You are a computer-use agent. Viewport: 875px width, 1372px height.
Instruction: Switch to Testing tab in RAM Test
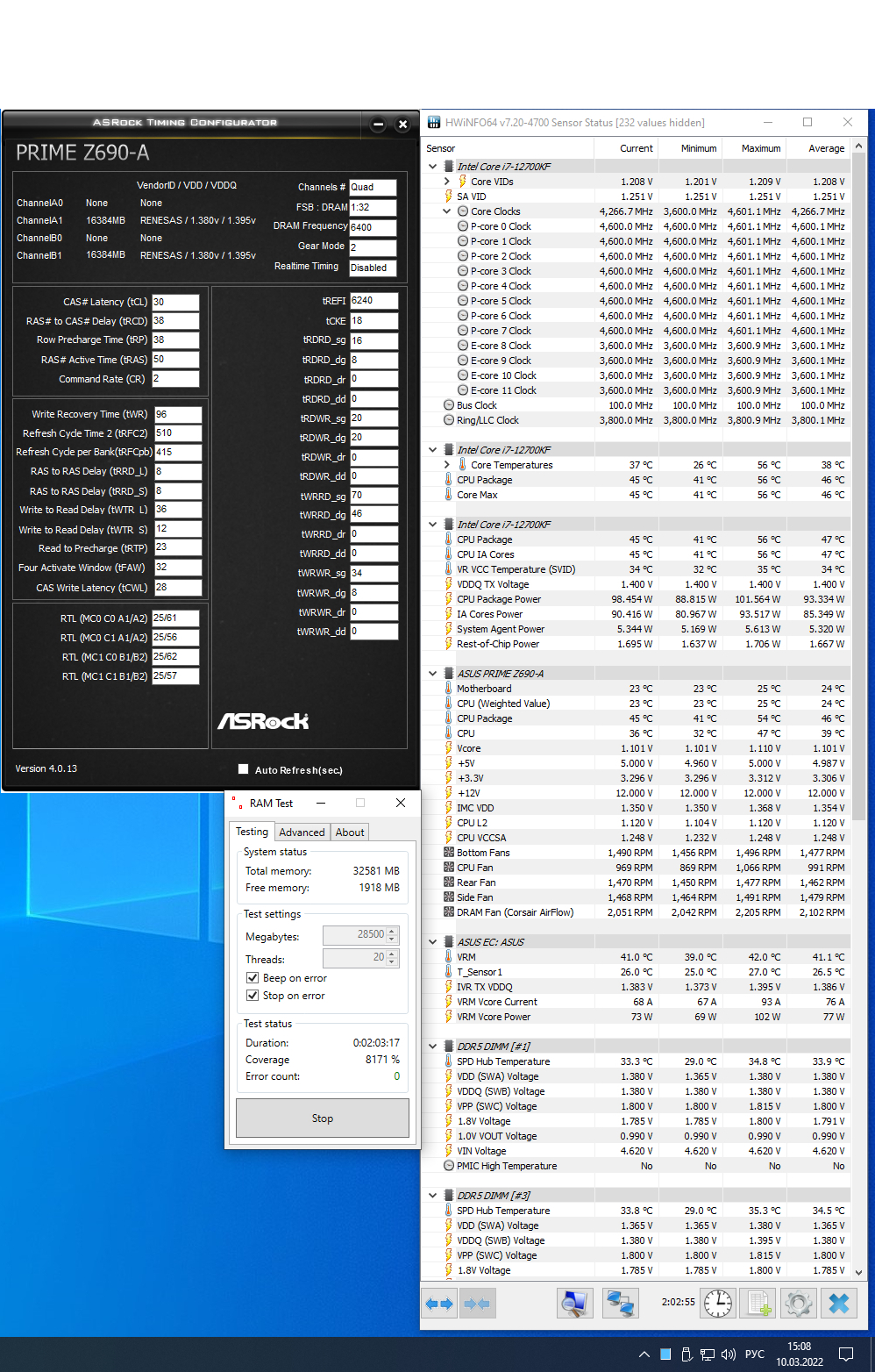(253, 832)
